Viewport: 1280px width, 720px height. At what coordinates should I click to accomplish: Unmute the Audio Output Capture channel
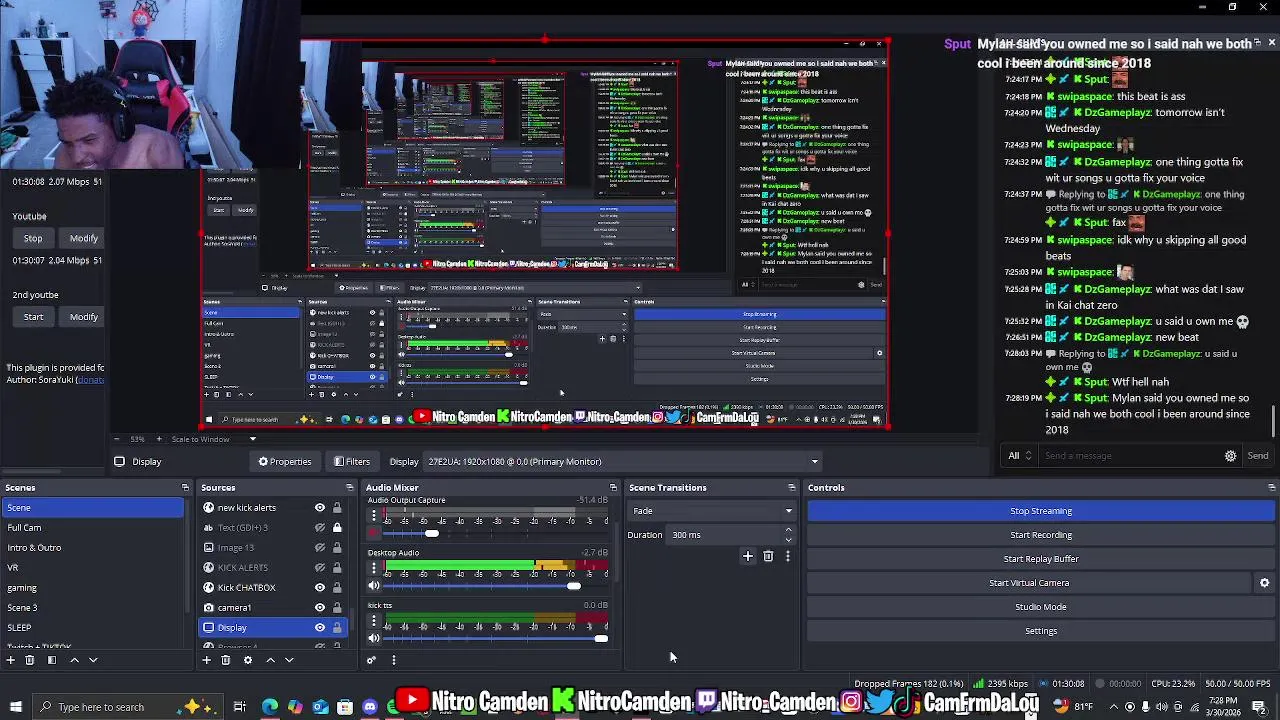[x=374, y=534]
